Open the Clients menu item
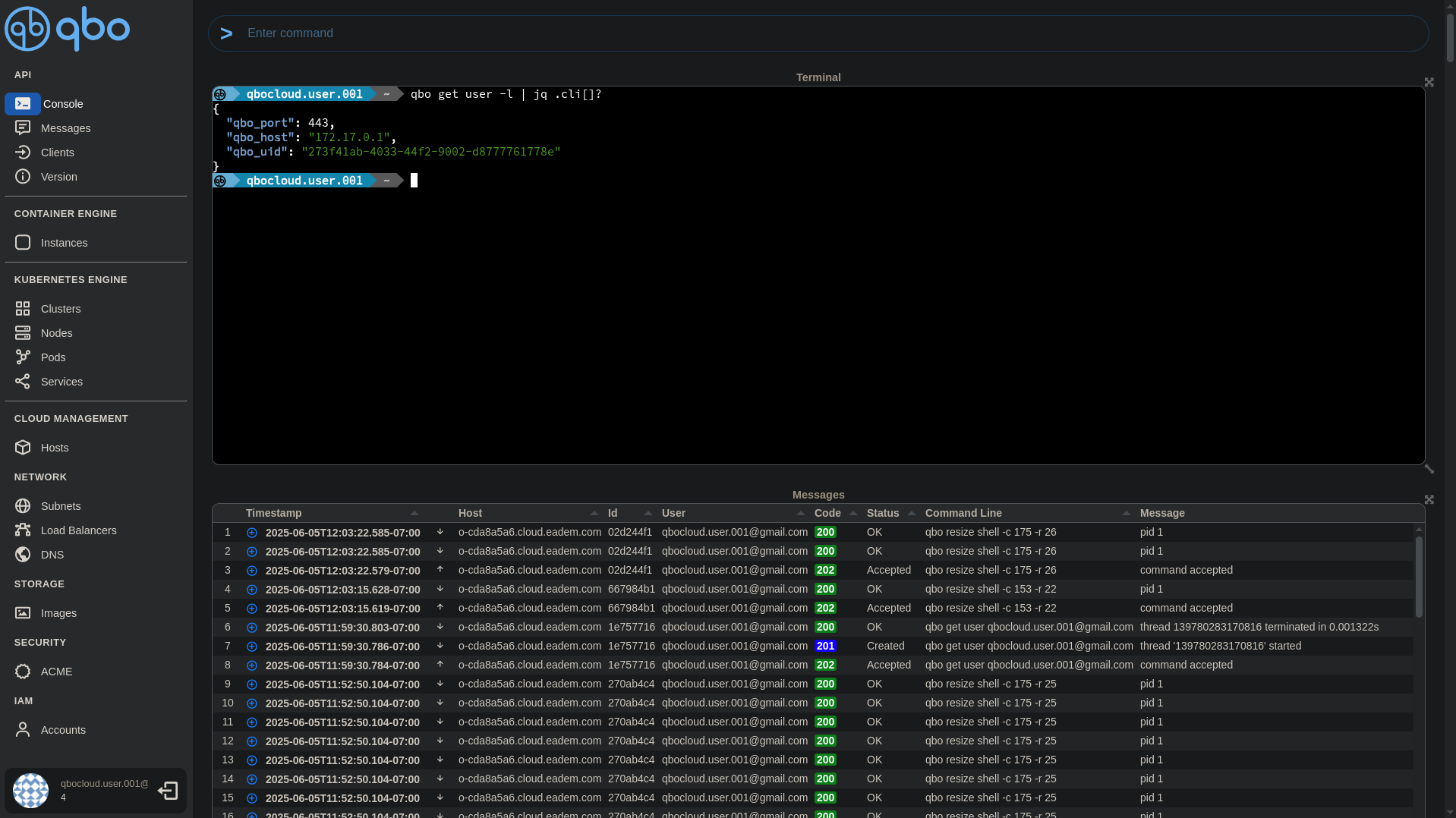1456x818 pixels. point(23,152)
